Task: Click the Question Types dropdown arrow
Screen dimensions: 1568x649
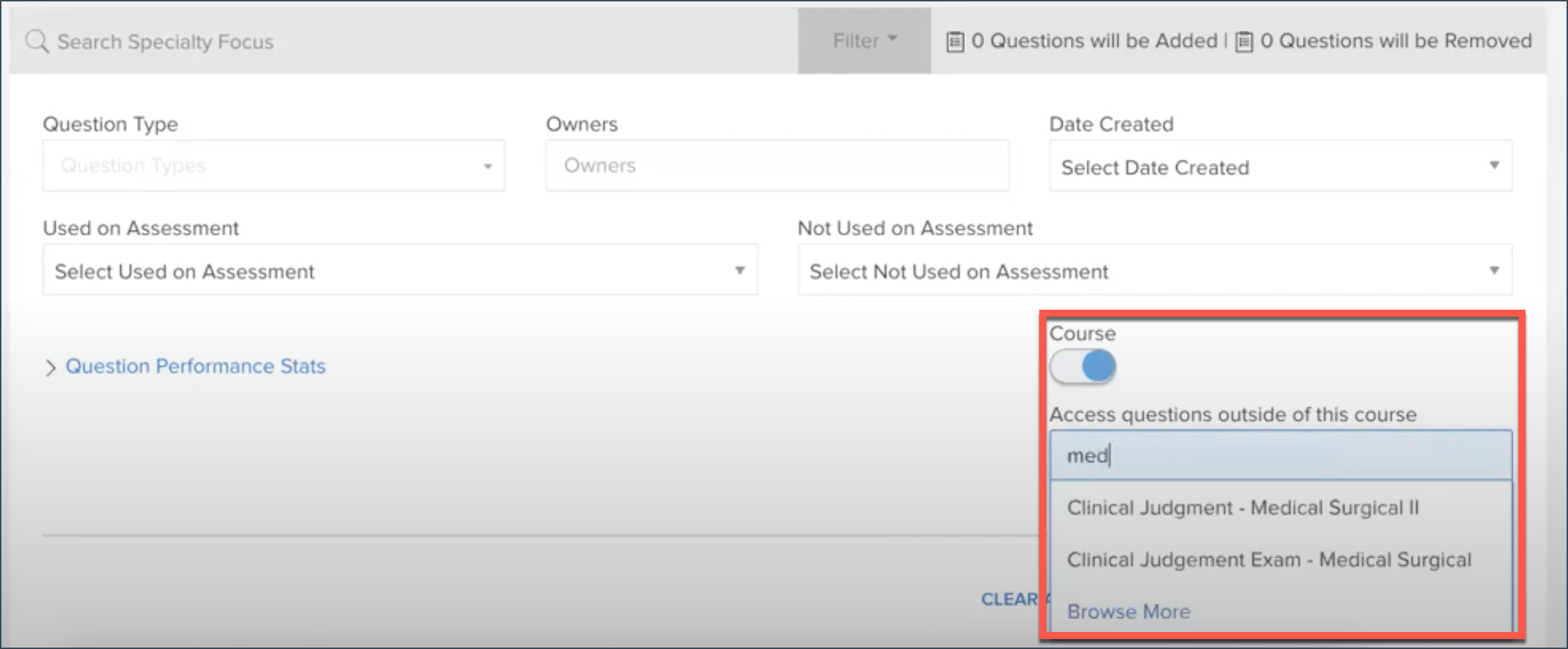Action: [x=486, y=165]
